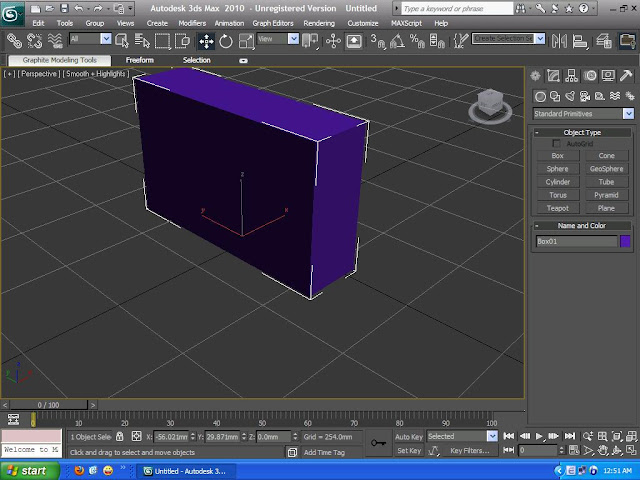Open Firefox from the quick launch bar
Image resolution: width=640 pixels, height=480 pixels.
79,471
